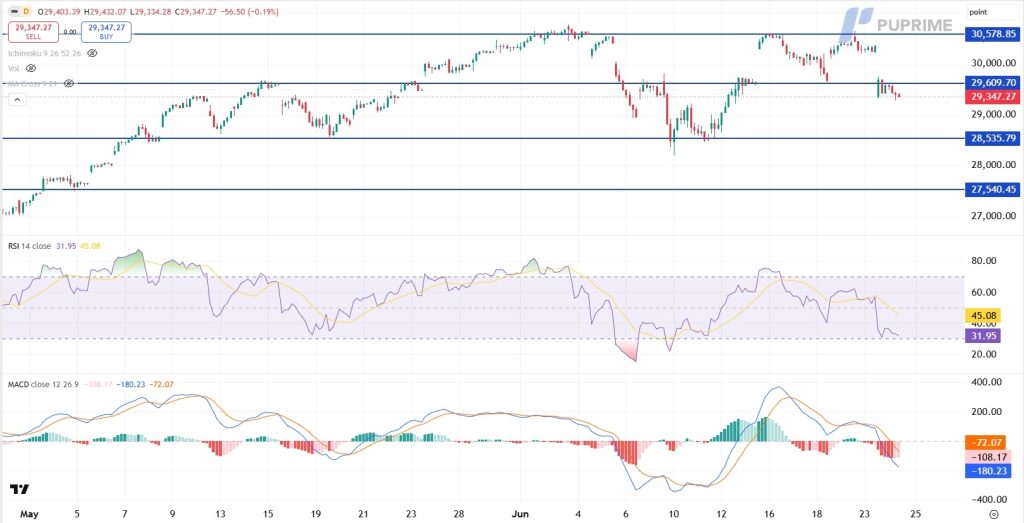Screen dimensions: 1024x523
Task: Select the MA Cross 9 21 legend label
Action: click(x=33, y=84)
